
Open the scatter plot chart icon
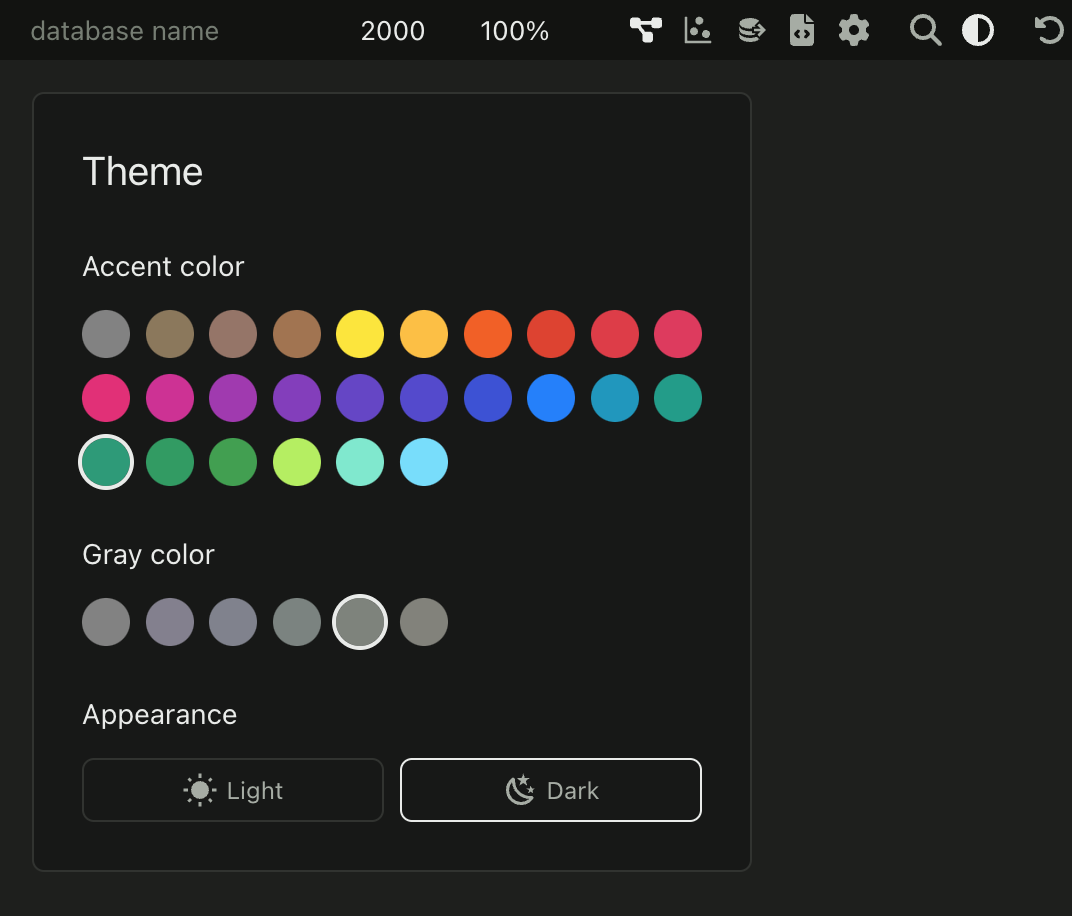pos(697,30)
